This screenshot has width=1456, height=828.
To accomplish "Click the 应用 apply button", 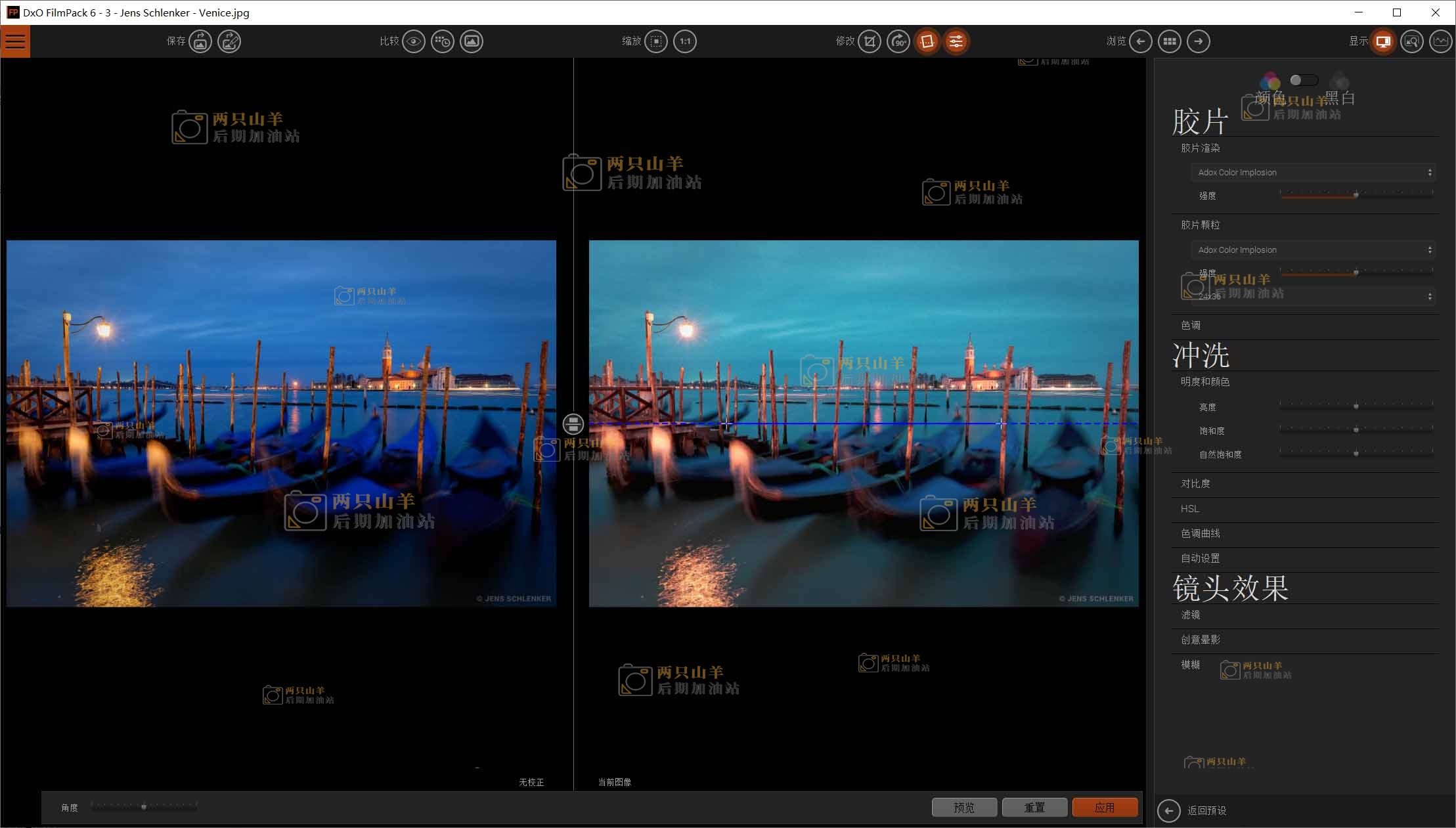I will click(x=1105, y=808).
